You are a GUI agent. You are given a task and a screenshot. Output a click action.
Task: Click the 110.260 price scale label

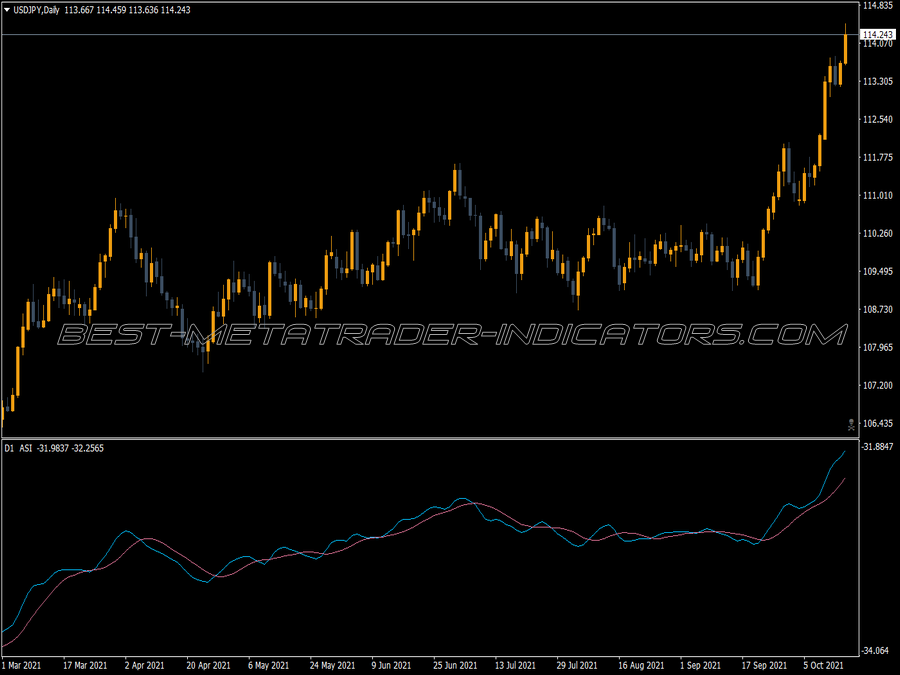tap(878, 233)
